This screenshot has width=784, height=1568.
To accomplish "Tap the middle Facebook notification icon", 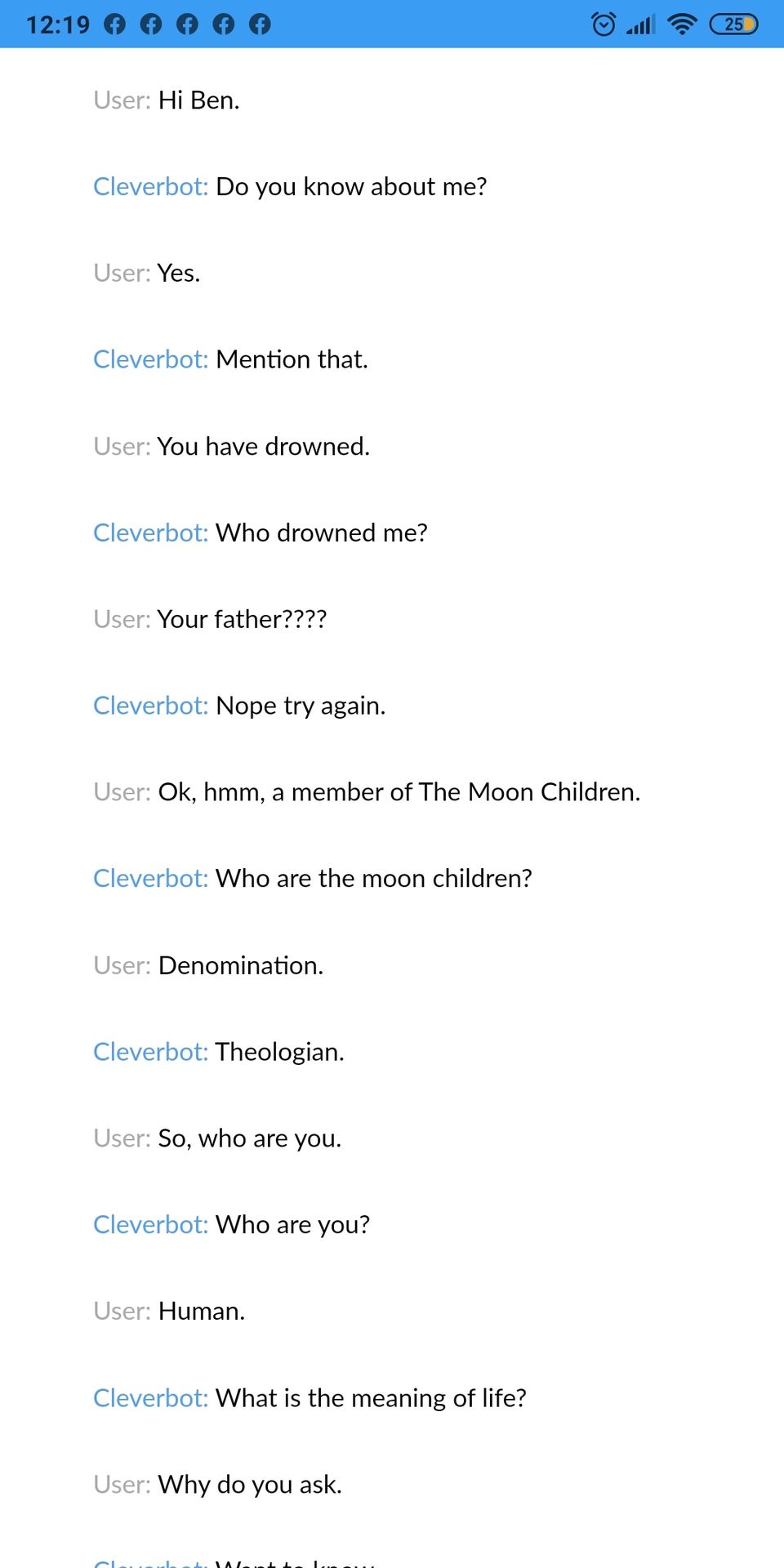I will pos(187,24).
